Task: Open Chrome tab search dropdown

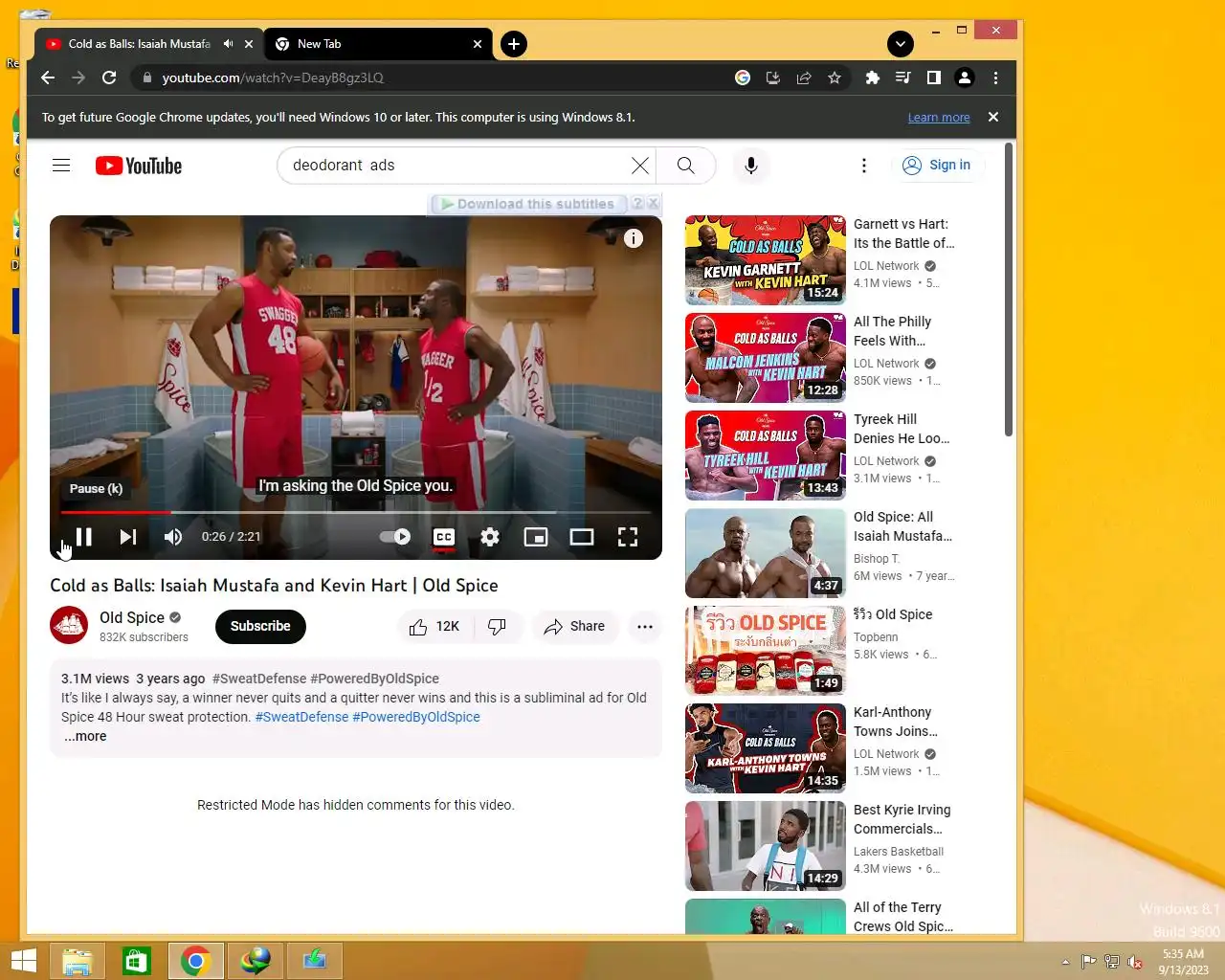Action: tap(901, 44)
